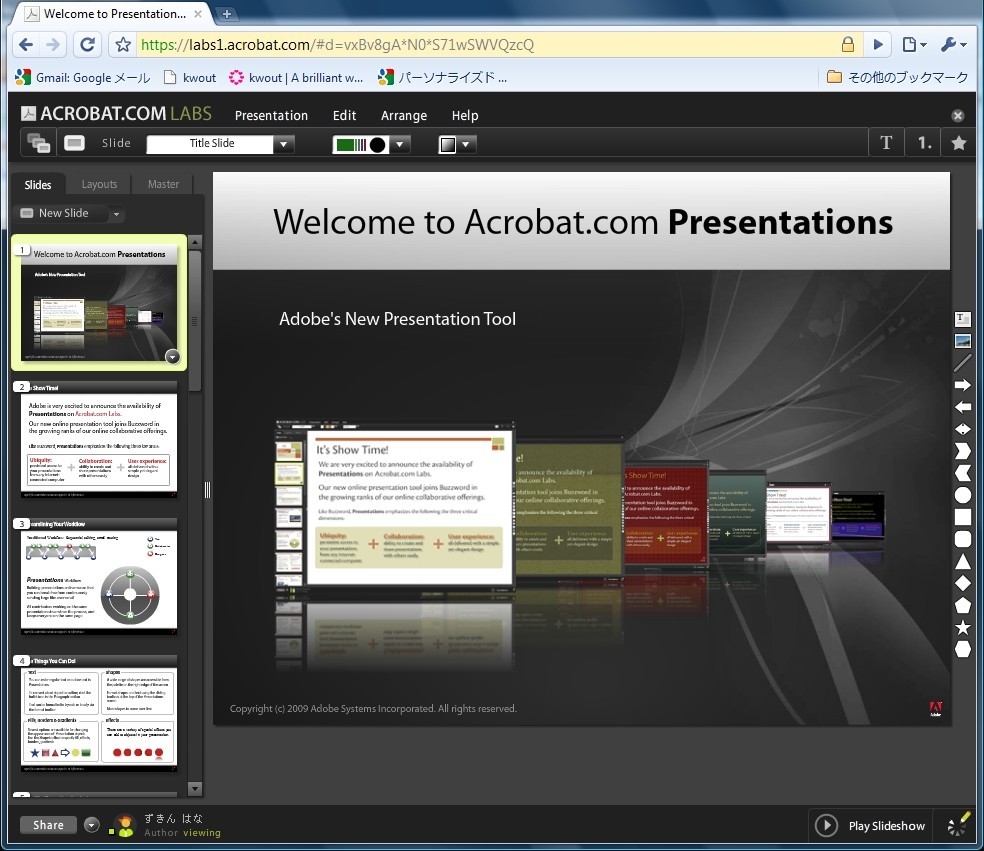Close the Acrobat.com Labs editor panel
The width and height of the screenshot is (984, 851).
tap(958, 115)
